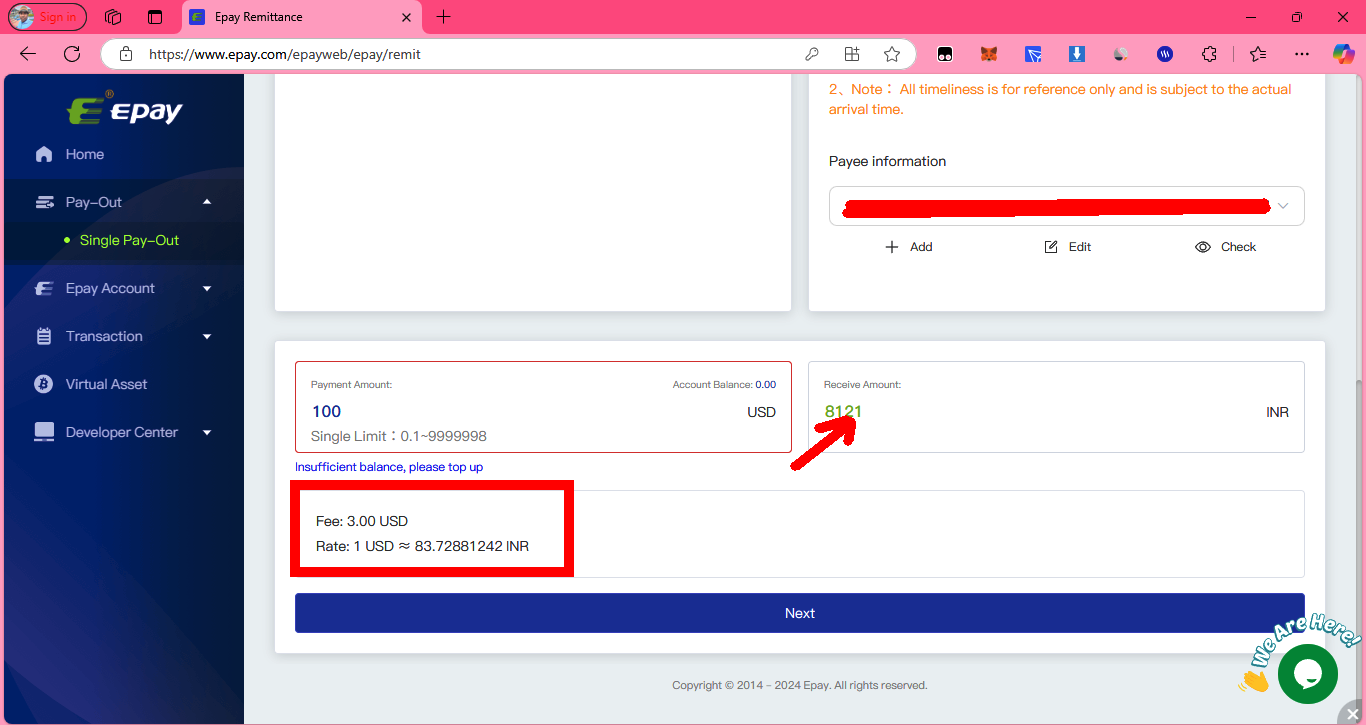This screenshot has width=1366, height=725.
Task: Click the Epay logo in the sidebar
Action: click(x=125, y=108)
